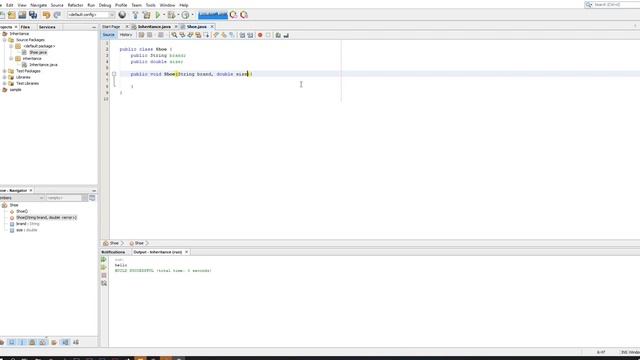This screenshot has width=640, height=360.
Task: Collapse code fold on line 6
Action: click(x=114, y=74)
